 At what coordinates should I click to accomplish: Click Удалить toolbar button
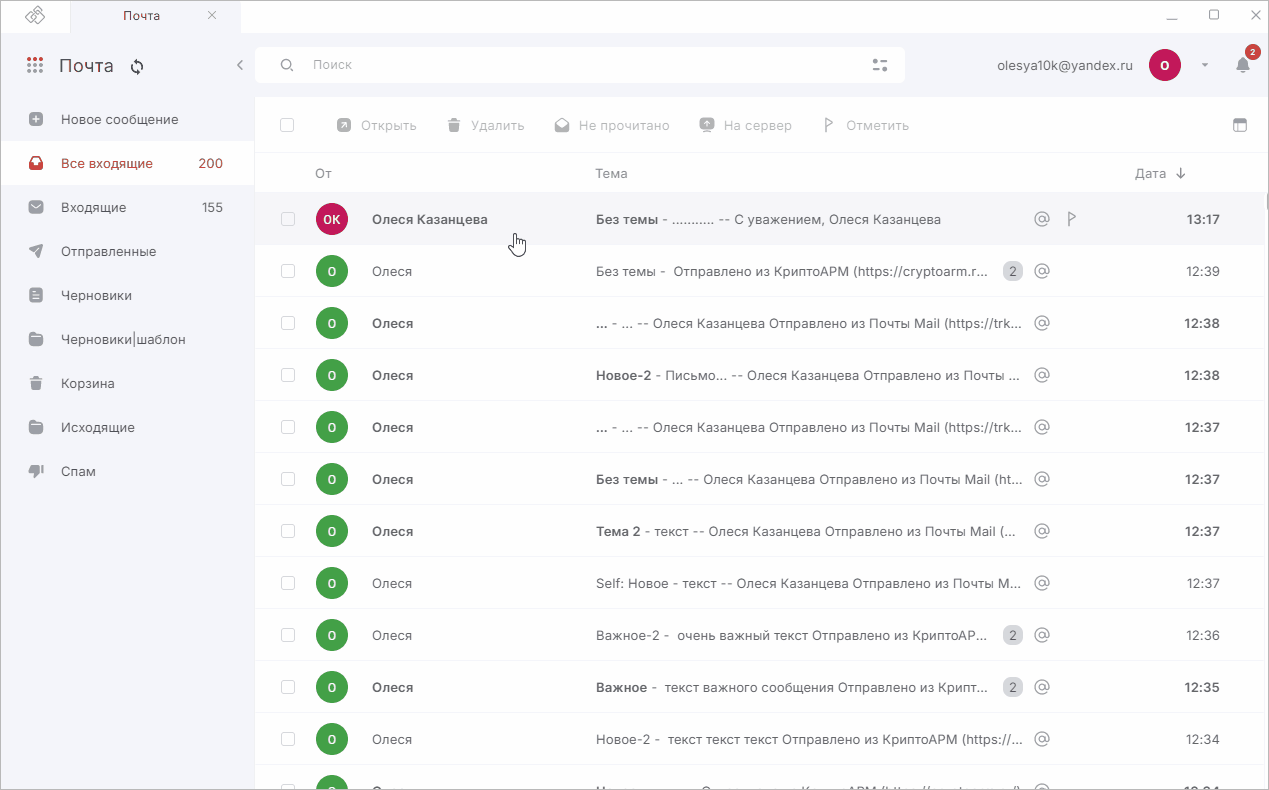(485, 125)
